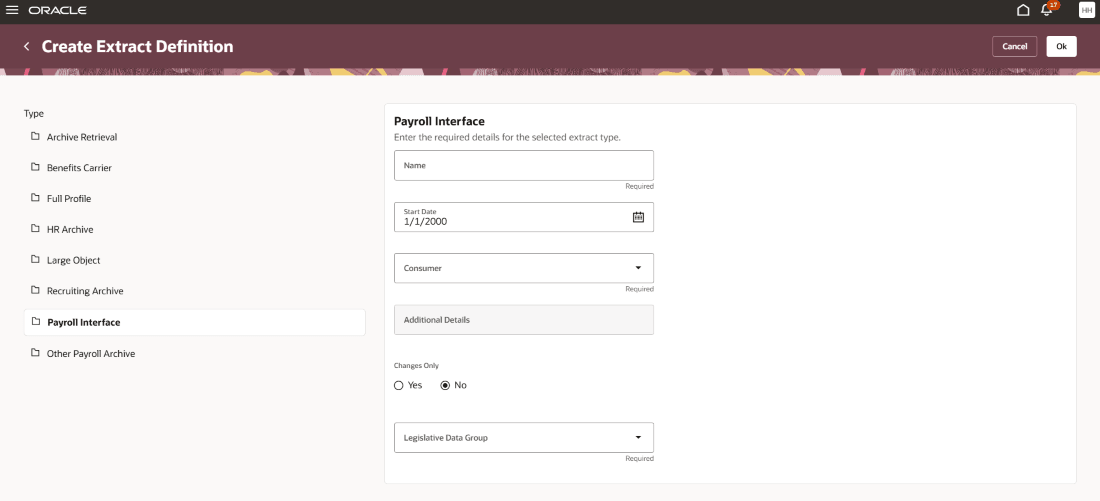Viewport: 1100px width, 501px height.
Task: Open the hamburger navigation menu
Action: [12, 10]
